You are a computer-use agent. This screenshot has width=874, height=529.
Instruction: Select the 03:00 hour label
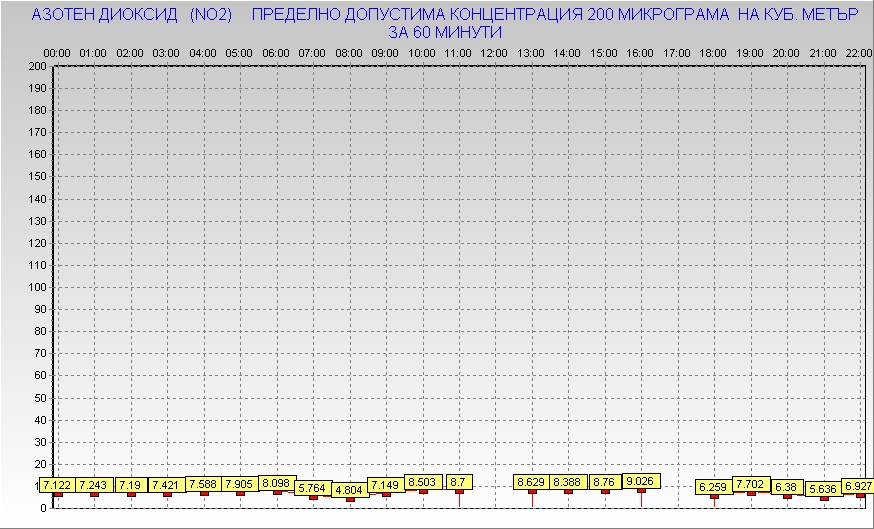pyautogui.click(x=166, y=54)
